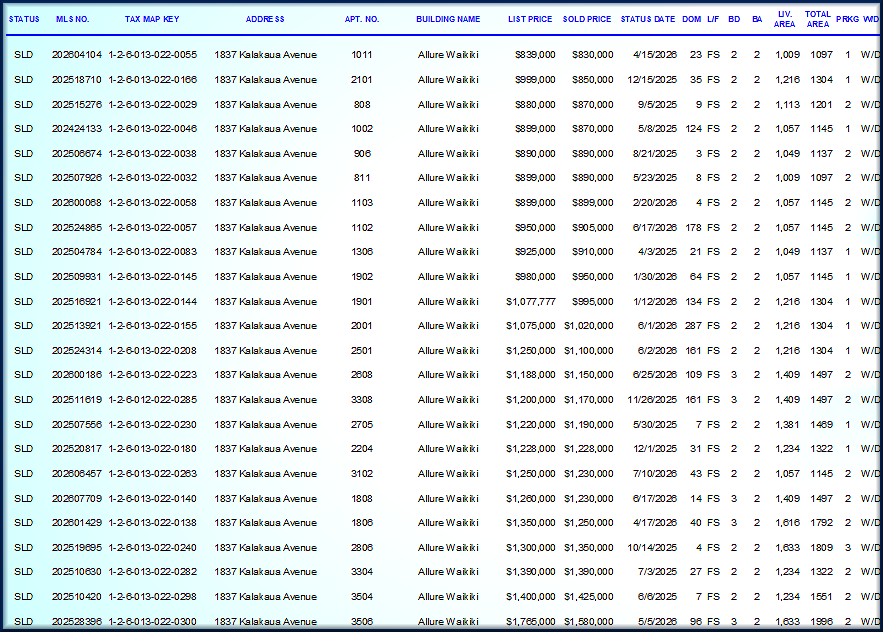Select MLS number 202515276
Image resolution: width=883 pixels, height=632 pixels.
coord(77,104)
